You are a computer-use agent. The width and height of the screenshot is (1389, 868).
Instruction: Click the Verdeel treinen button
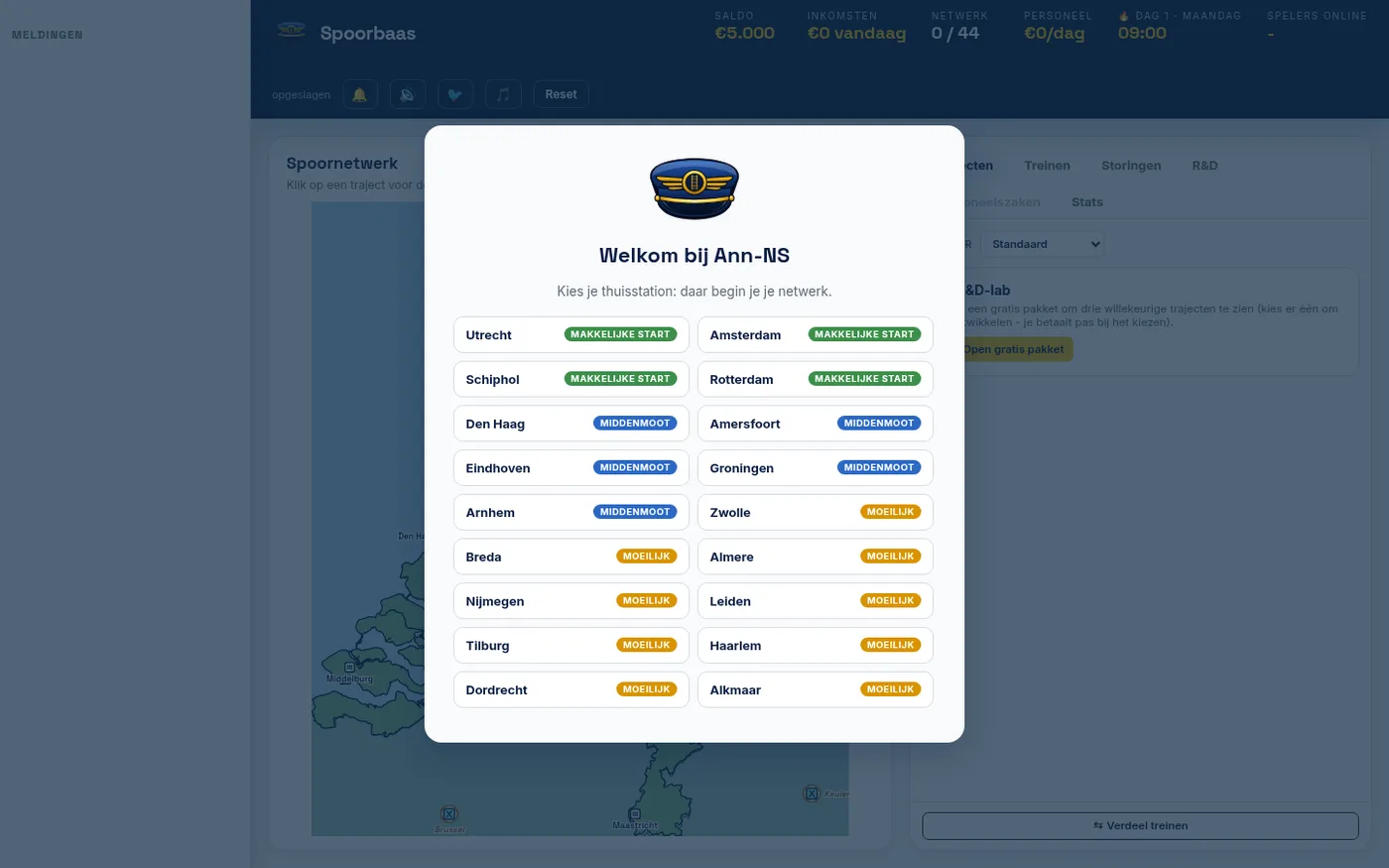(x=1140, y=825)
